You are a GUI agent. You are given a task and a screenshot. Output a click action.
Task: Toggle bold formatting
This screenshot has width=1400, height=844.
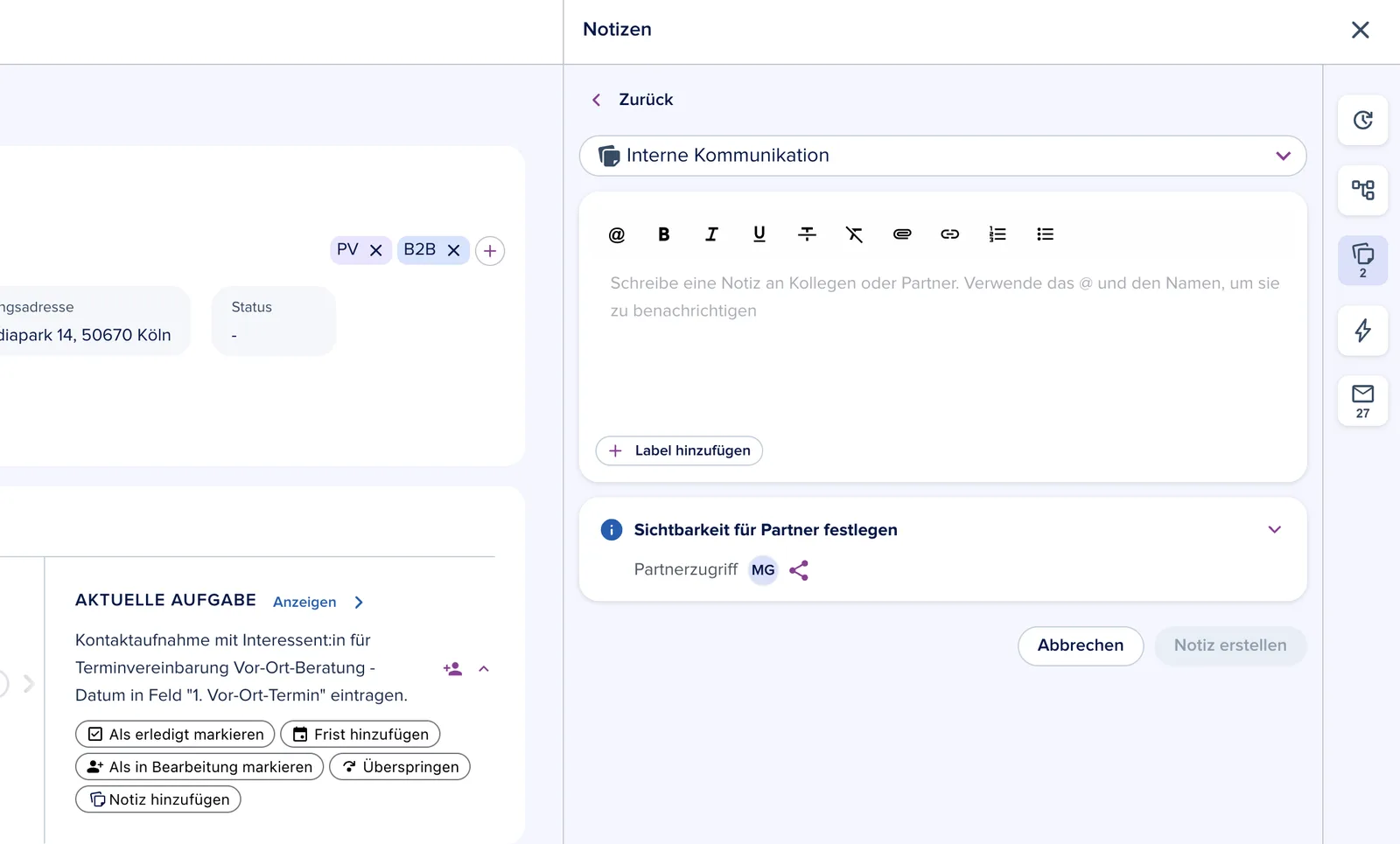click(664, 234)
